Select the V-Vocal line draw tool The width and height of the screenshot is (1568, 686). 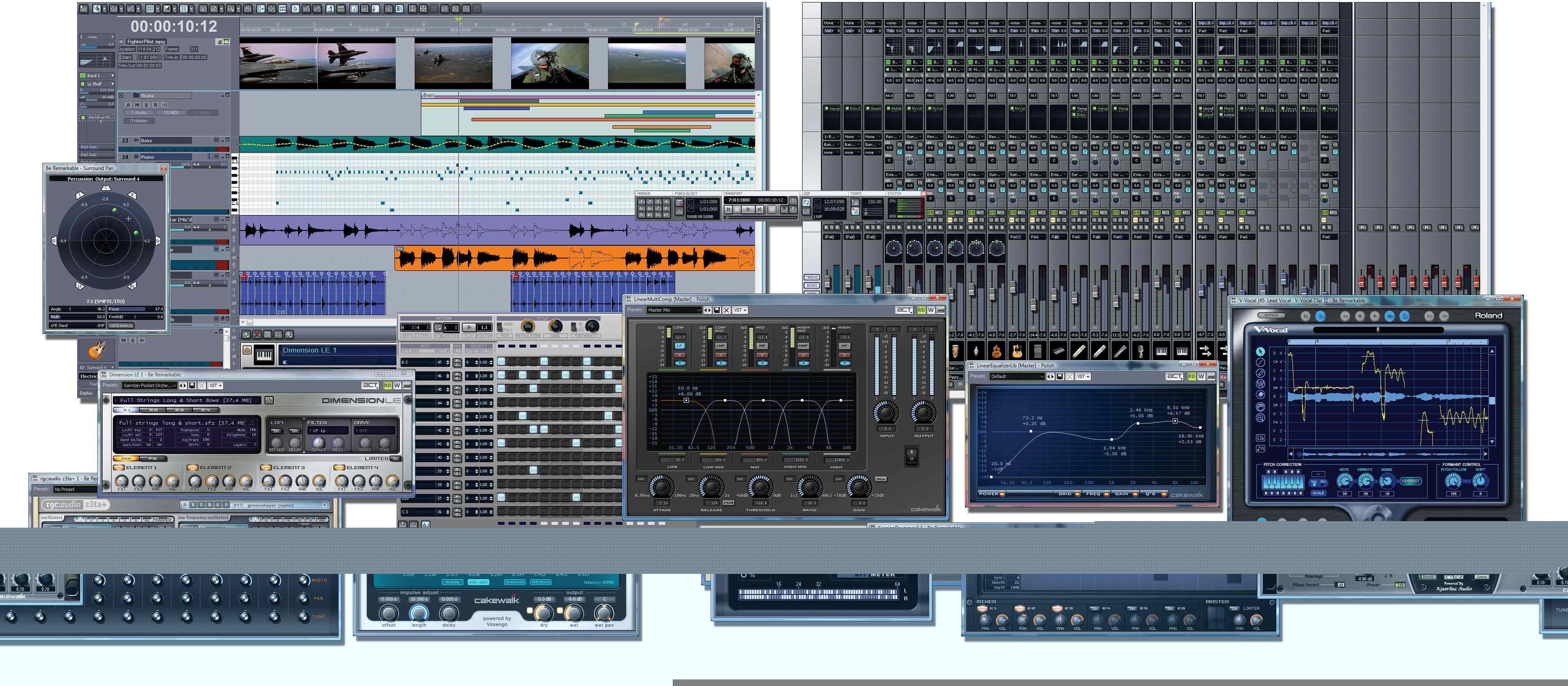pos(1260,363)
